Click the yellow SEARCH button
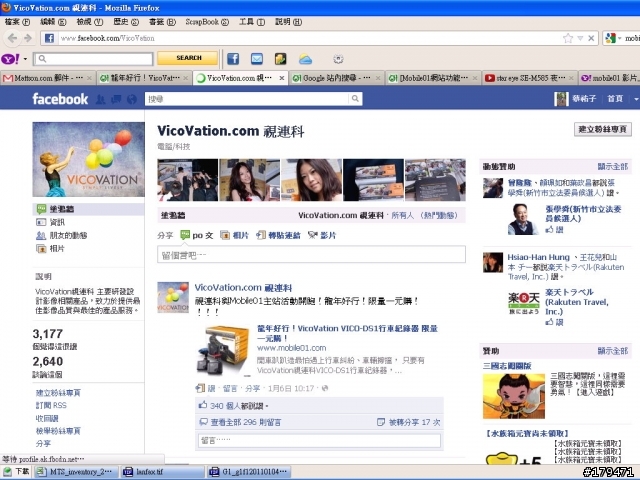640x480 pixels. point(188,58)
